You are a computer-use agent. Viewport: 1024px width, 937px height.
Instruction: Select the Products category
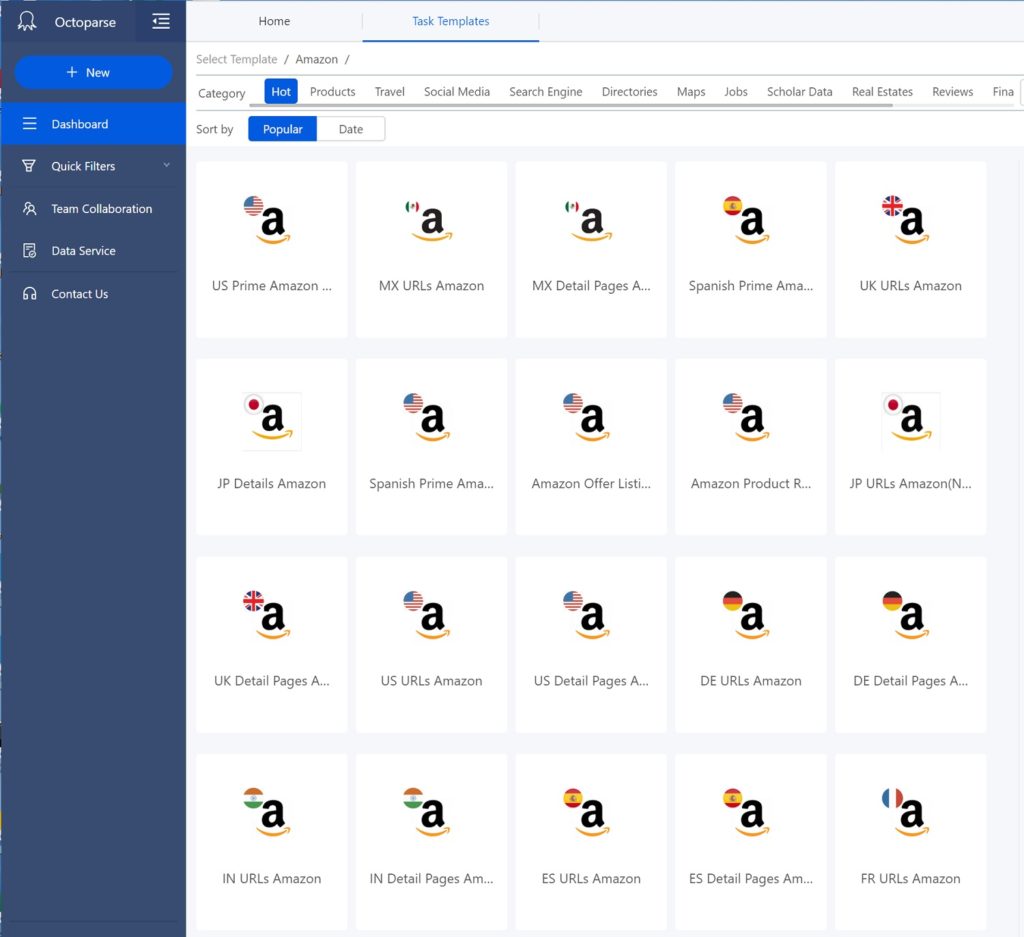(332, 91)
